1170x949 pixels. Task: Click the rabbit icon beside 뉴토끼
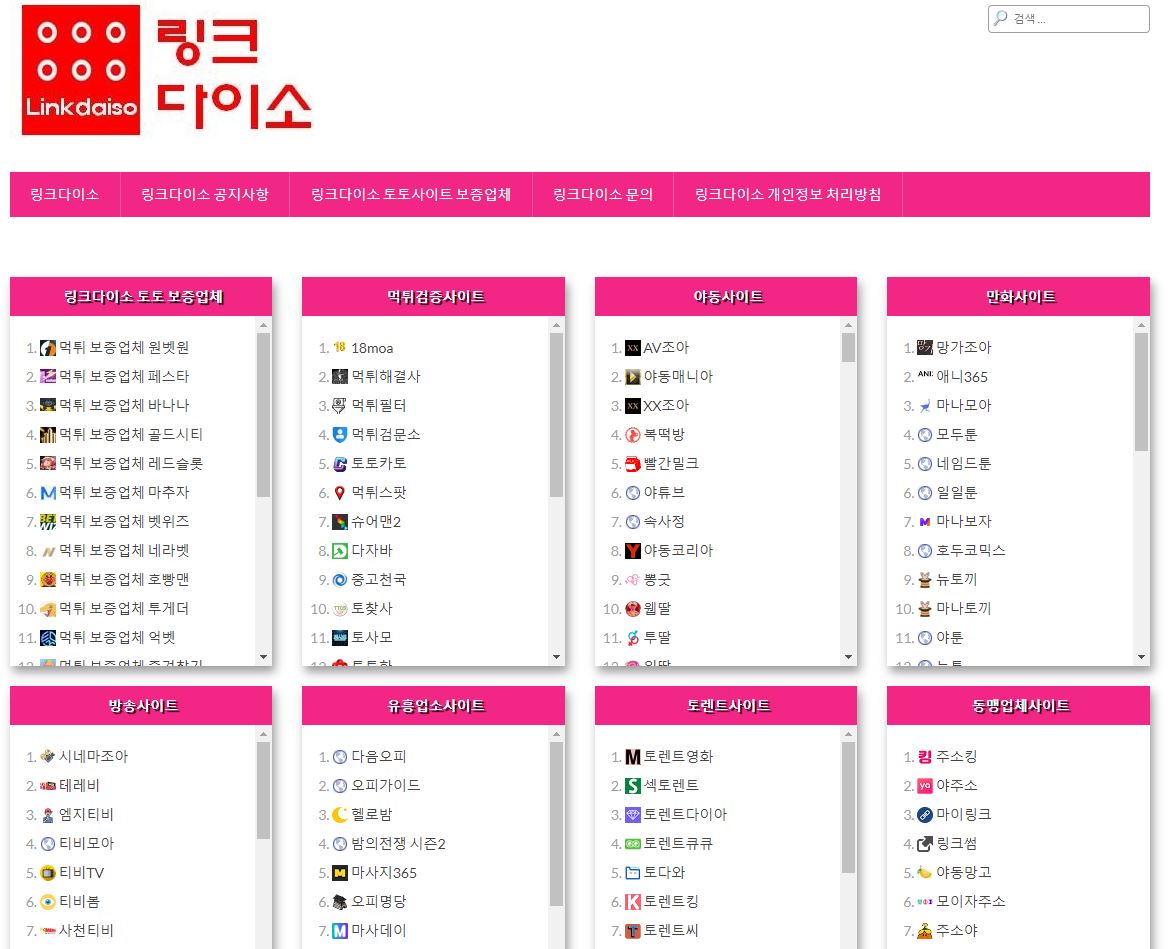(x=925, y=580)
